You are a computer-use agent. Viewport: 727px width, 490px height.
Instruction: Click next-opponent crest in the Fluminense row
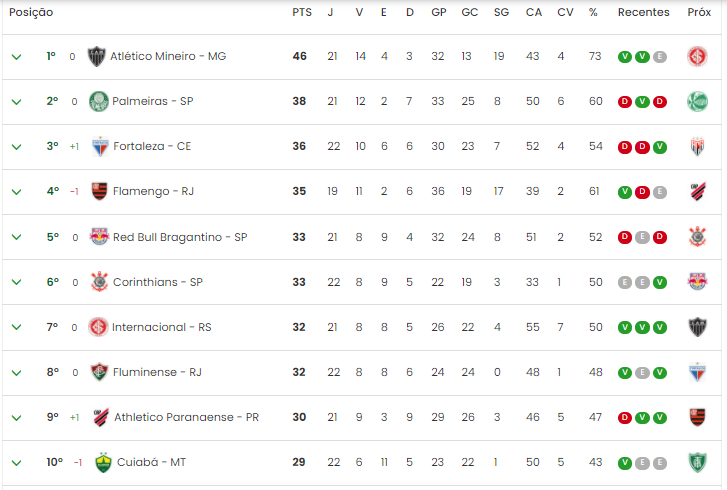pos(697,372)
